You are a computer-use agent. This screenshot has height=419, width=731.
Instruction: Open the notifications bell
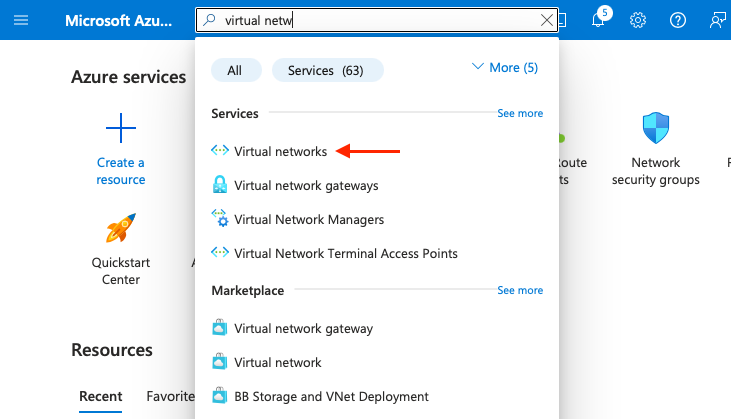tap(598, 20)
